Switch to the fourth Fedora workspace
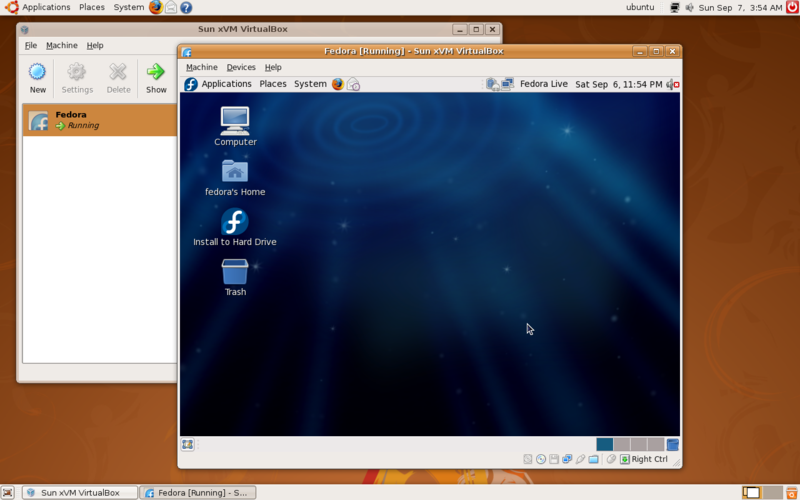Viewport: 800px width, 500px height. tap(656, 444)
